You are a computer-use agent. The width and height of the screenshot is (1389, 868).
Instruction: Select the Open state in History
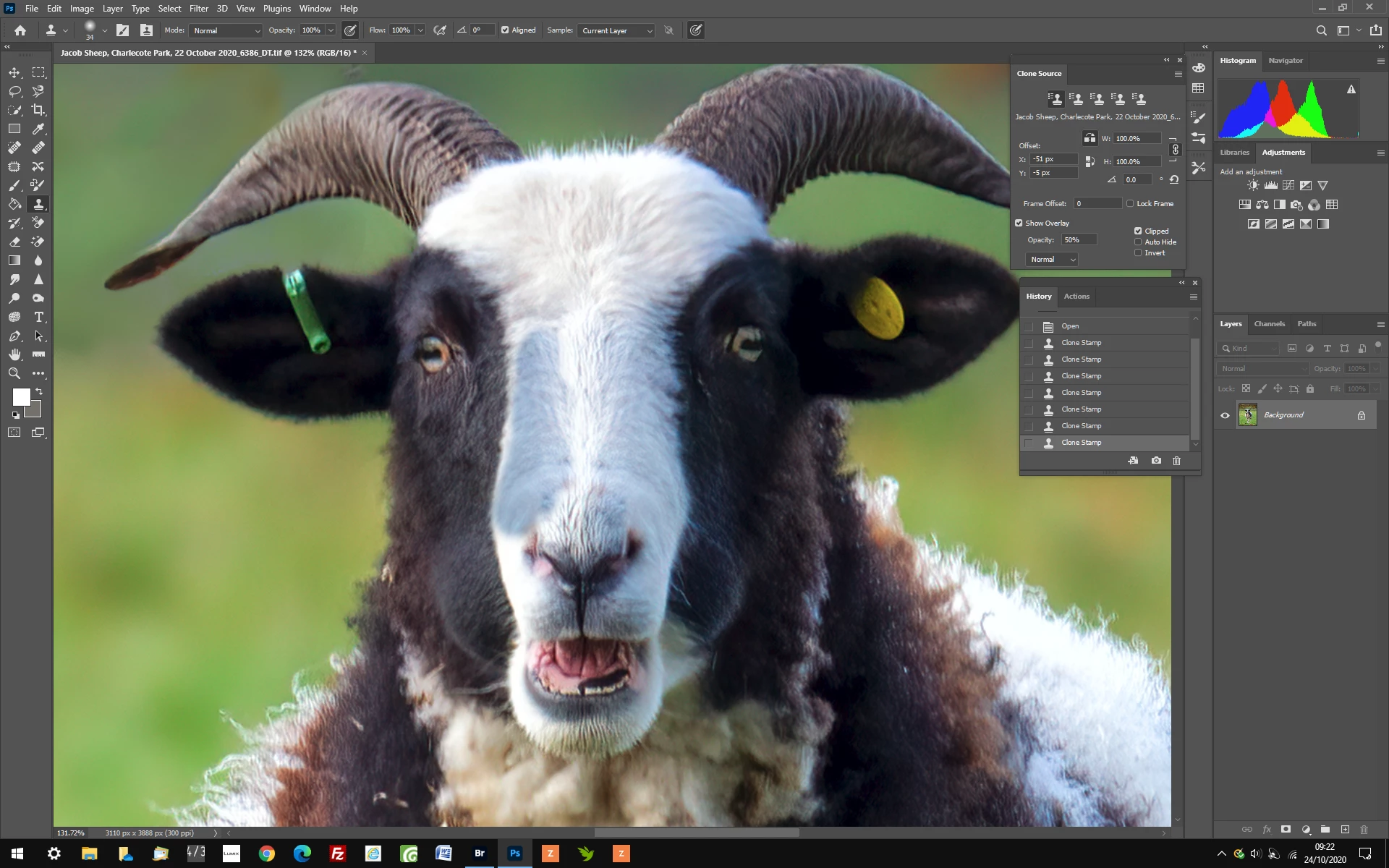click(1070, 326)
